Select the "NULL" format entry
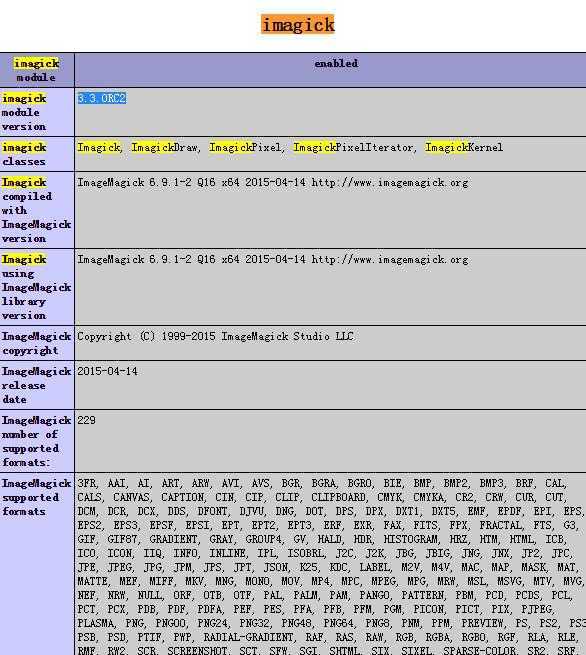 [150, 595]
